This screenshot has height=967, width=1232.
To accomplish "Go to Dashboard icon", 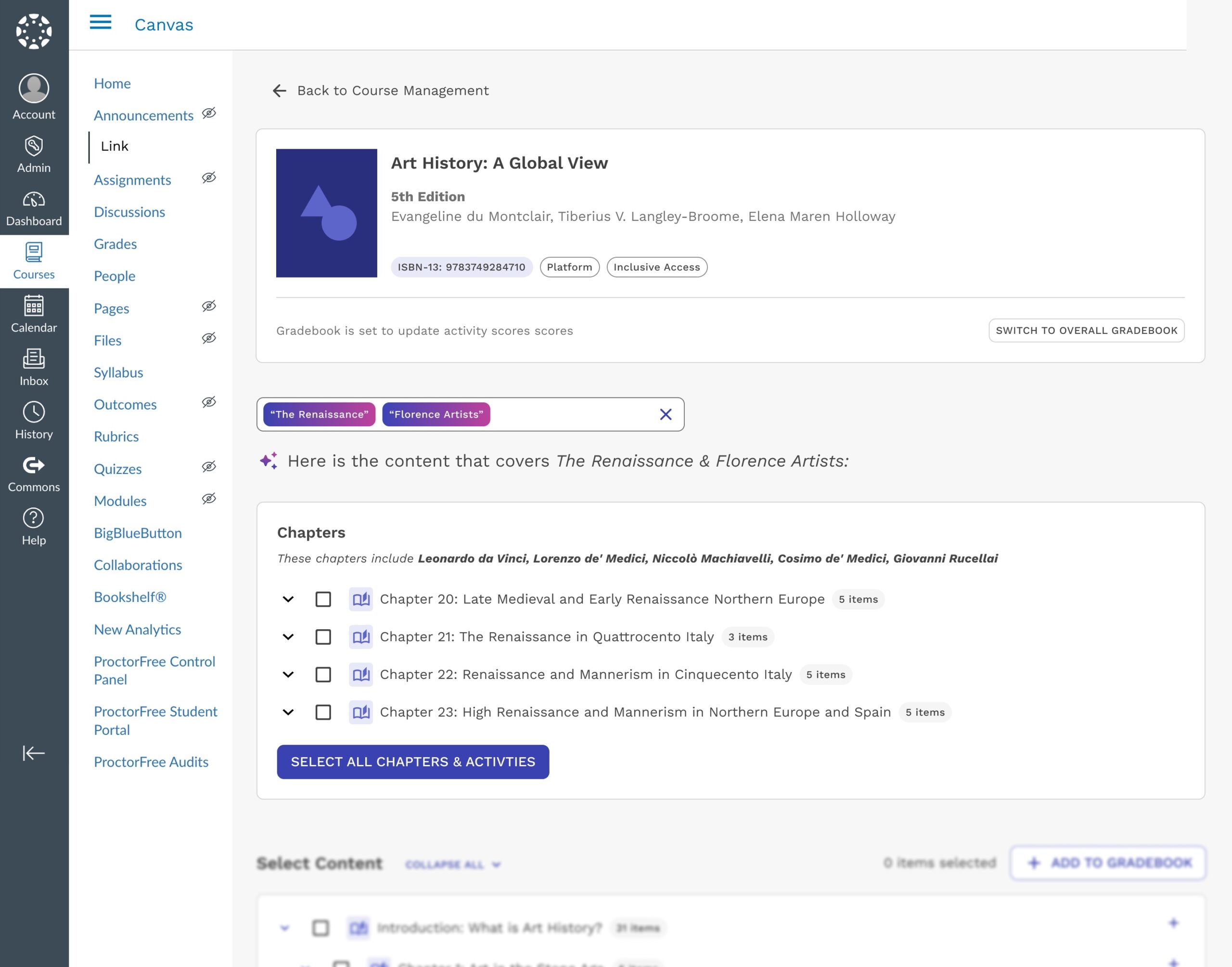I will point(34,199).
